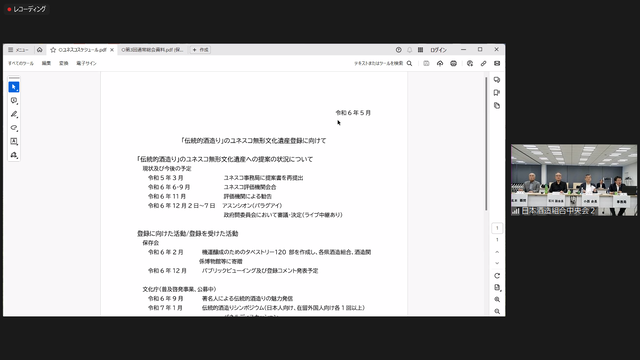
Task: Open the 編集 menu
Action: pos(47,63)
